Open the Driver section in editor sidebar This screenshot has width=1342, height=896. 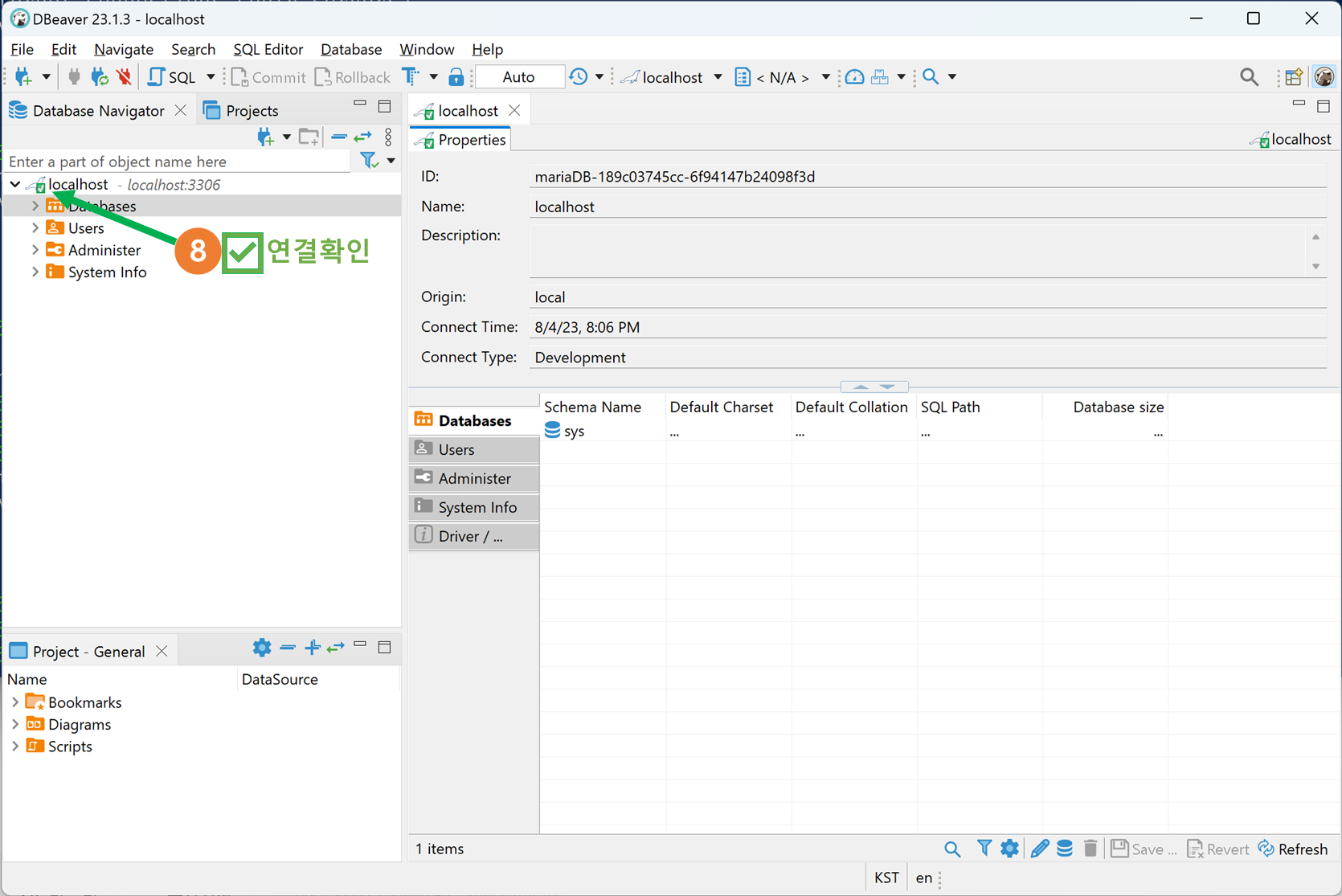pyautogui.click(x=474, y=536)
